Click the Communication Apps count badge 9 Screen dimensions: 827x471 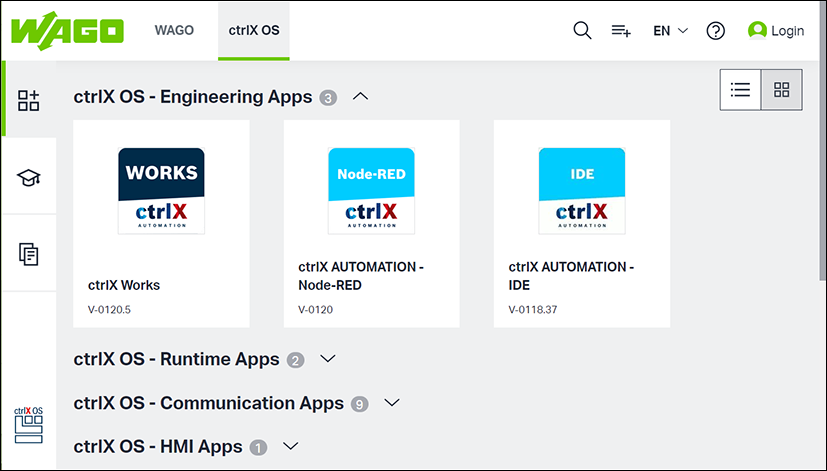click(360, 405)
